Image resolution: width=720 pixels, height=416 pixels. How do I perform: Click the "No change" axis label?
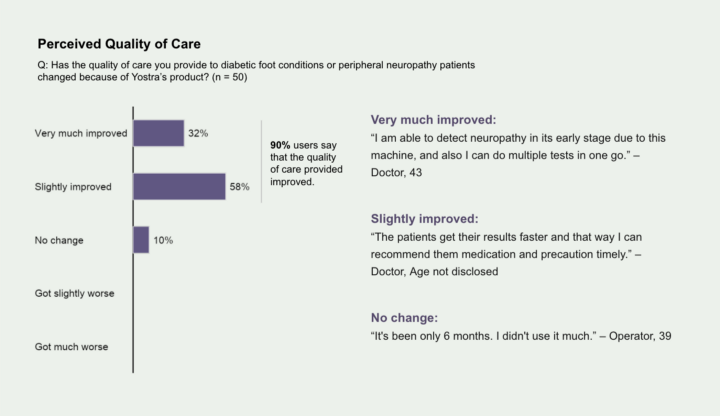coord(59,241)
